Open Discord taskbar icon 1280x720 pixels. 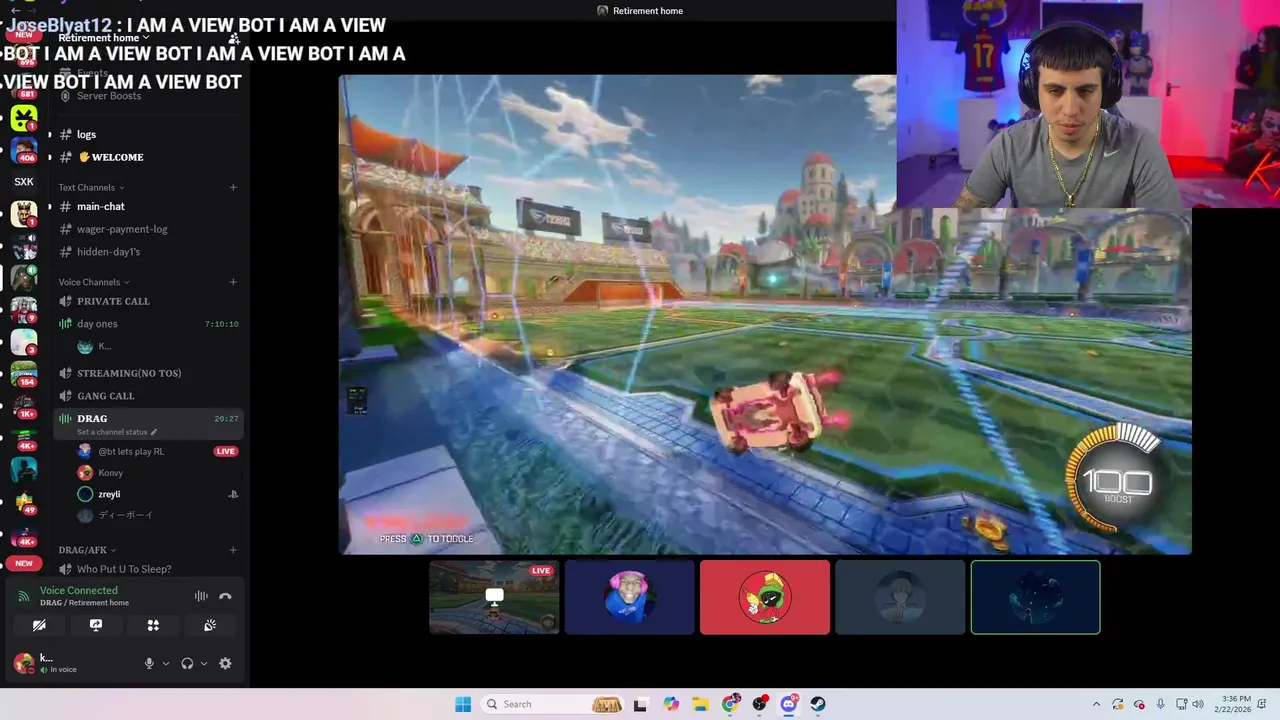pyautogui.click(x=789, y=704)
